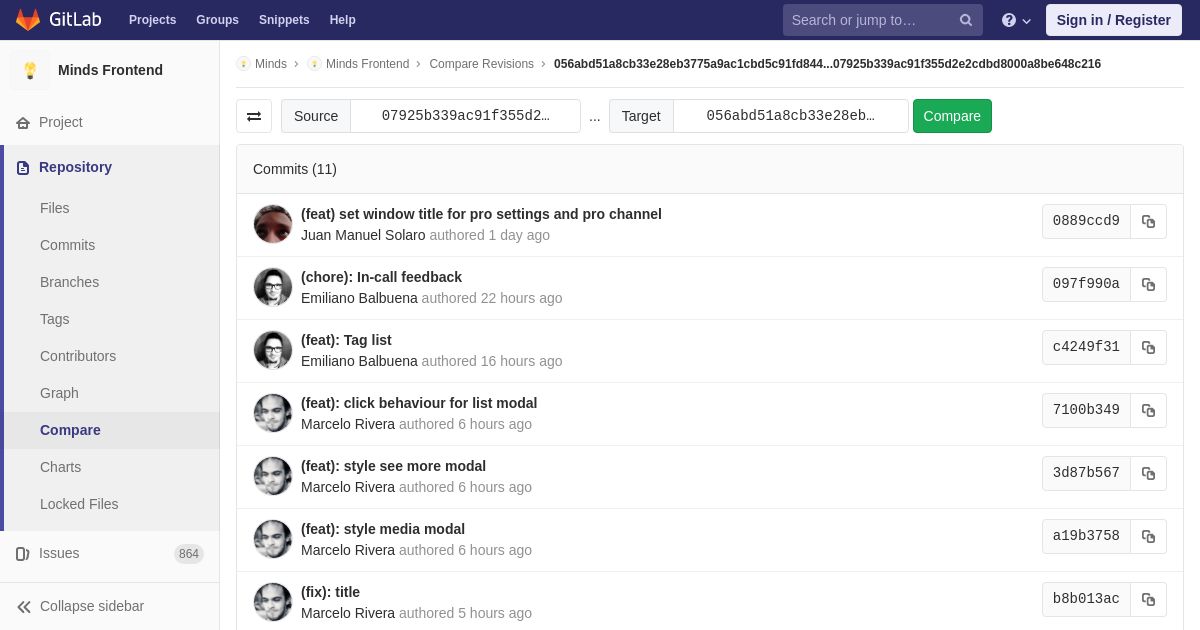1200x630 pixels.
Task: Open the Source revision dropdown
Action: 465,116
